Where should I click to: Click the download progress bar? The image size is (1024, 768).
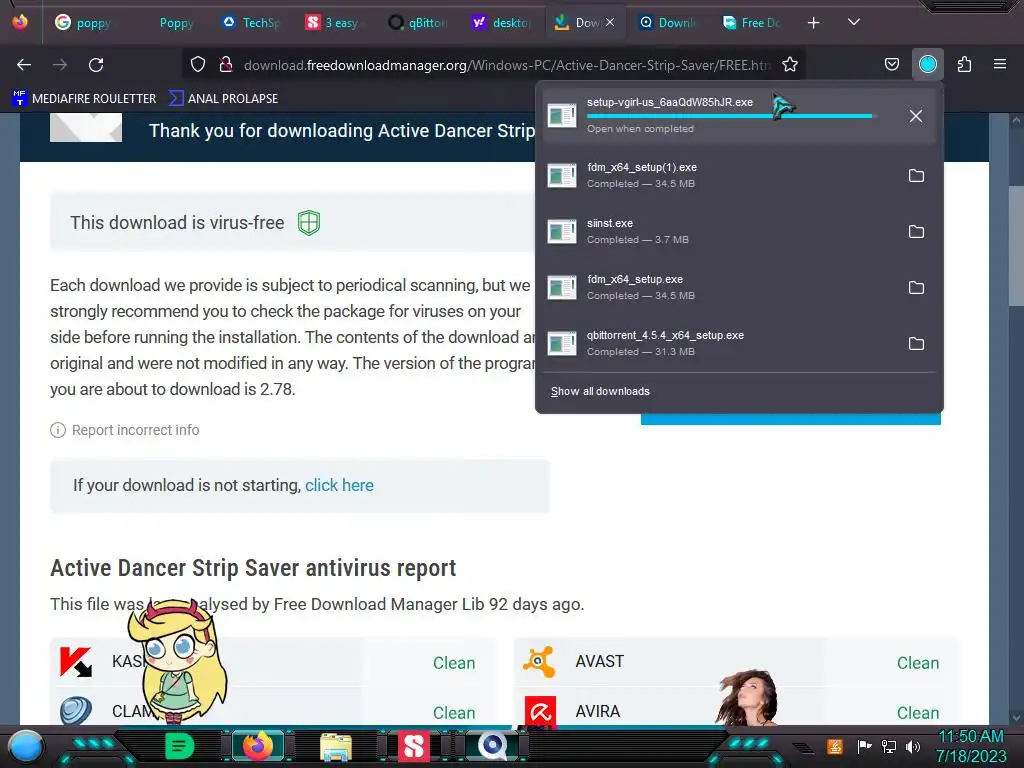point(729,116)
